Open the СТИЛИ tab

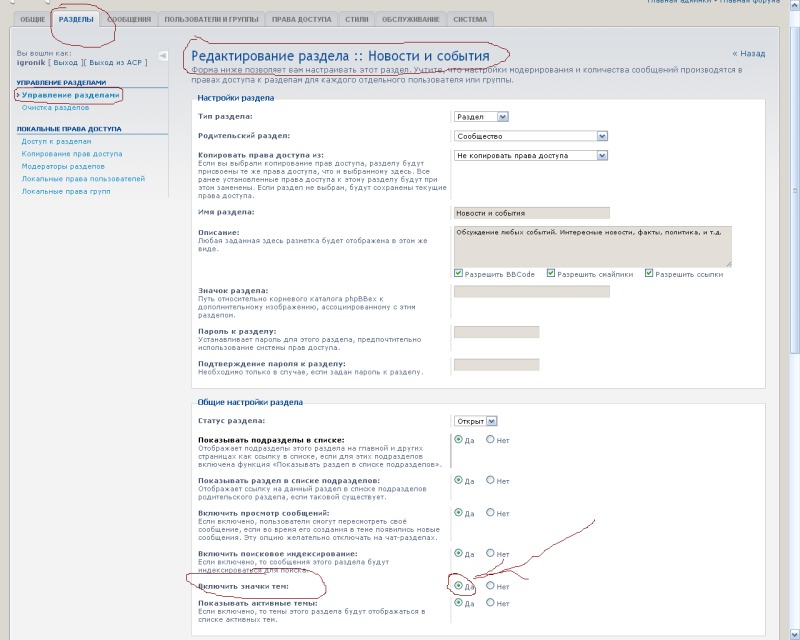point(356,19)
